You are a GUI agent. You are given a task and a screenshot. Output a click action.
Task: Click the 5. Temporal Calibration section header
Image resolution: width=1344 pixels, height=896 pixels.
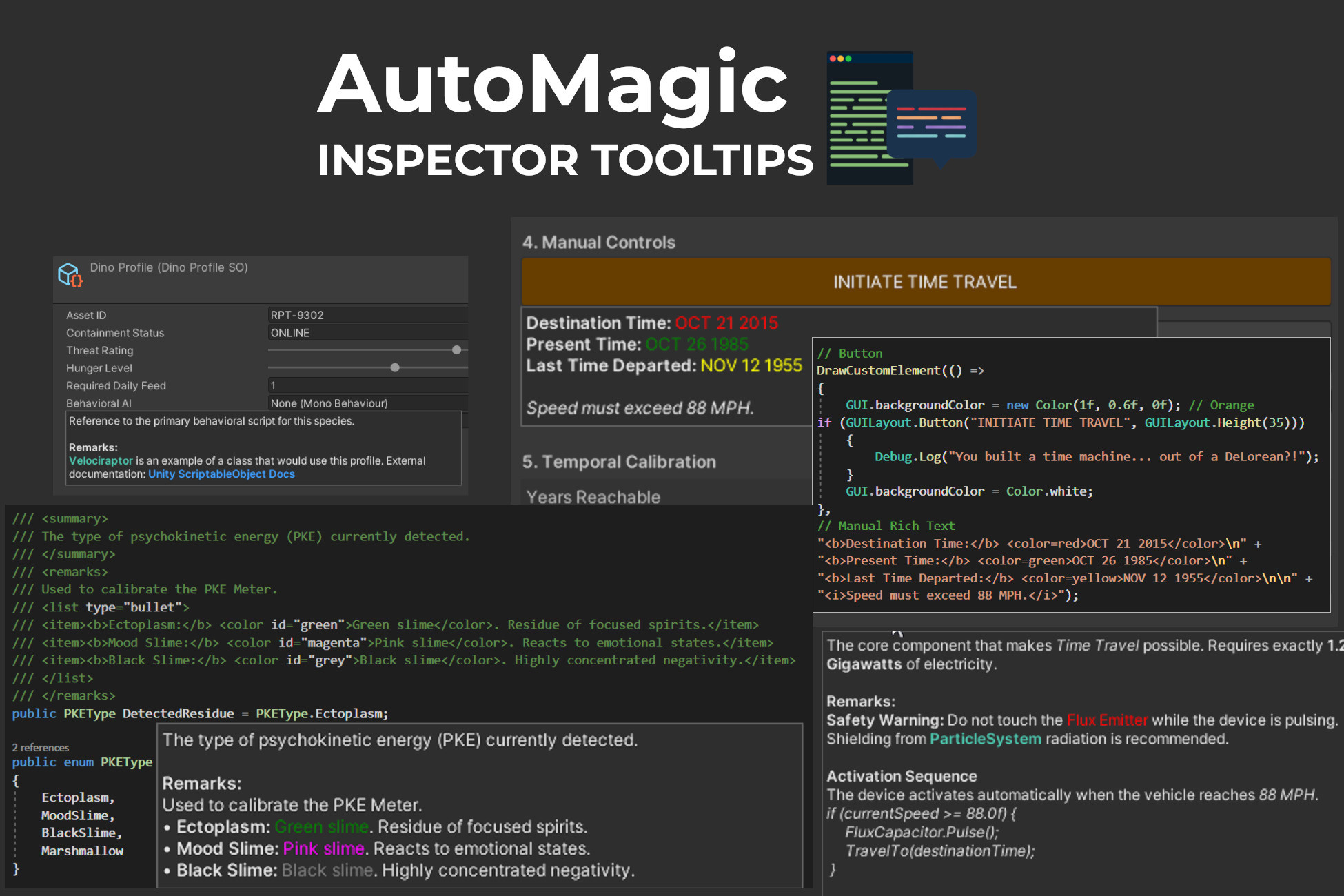618,462
